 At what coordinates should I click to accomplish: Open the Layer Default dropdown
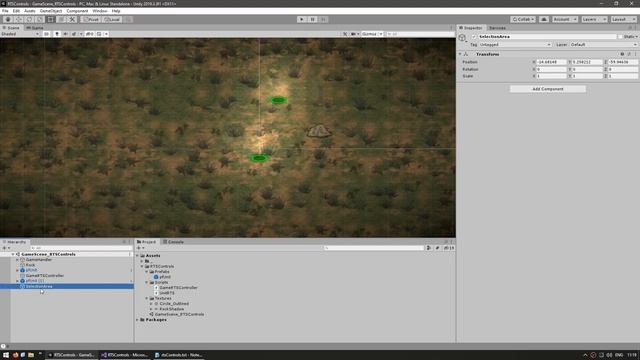[603, 44]
